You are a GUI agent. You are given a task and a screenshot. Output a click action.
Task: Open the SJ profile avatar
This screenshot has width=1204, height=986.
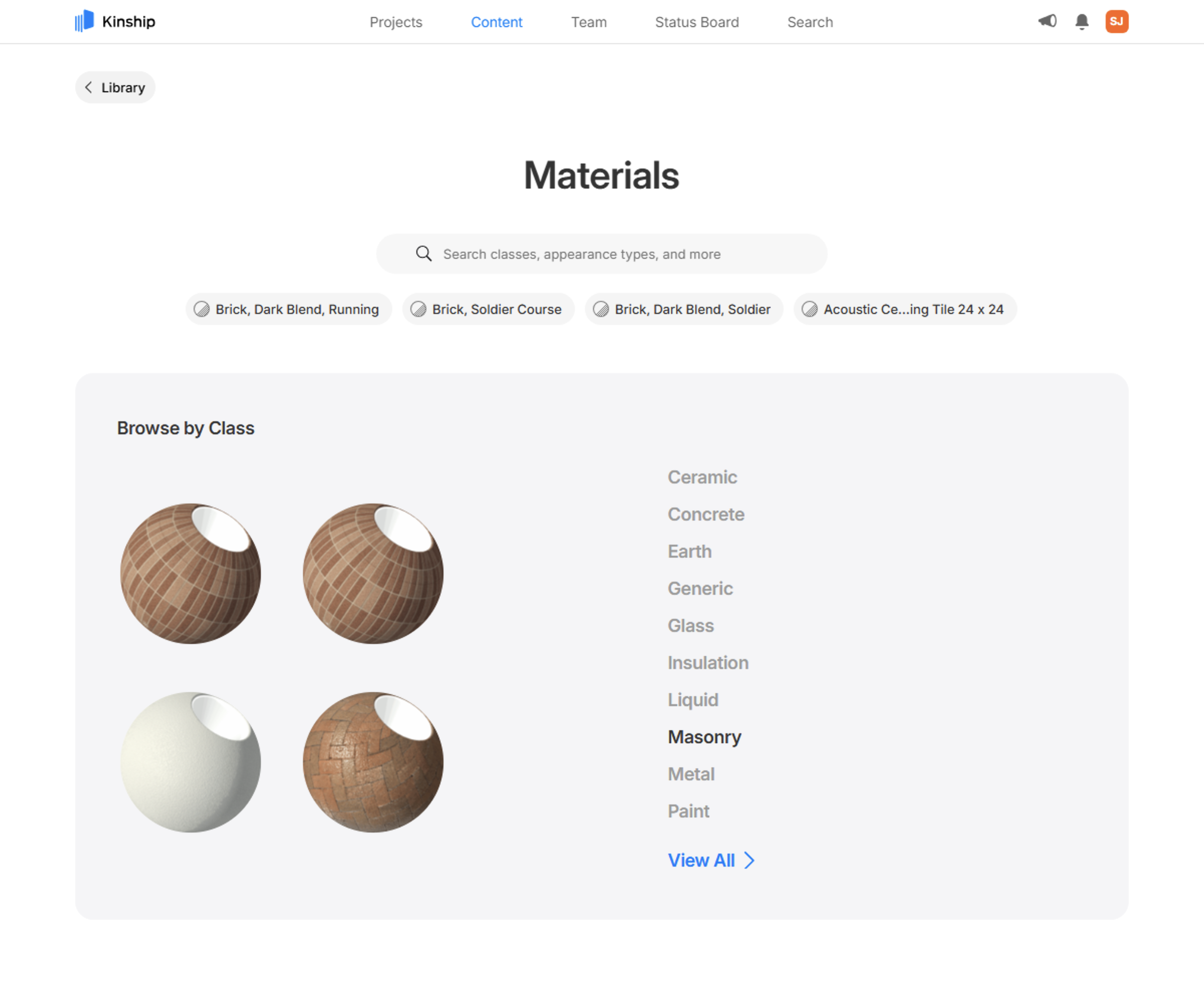coord(1117,22)
